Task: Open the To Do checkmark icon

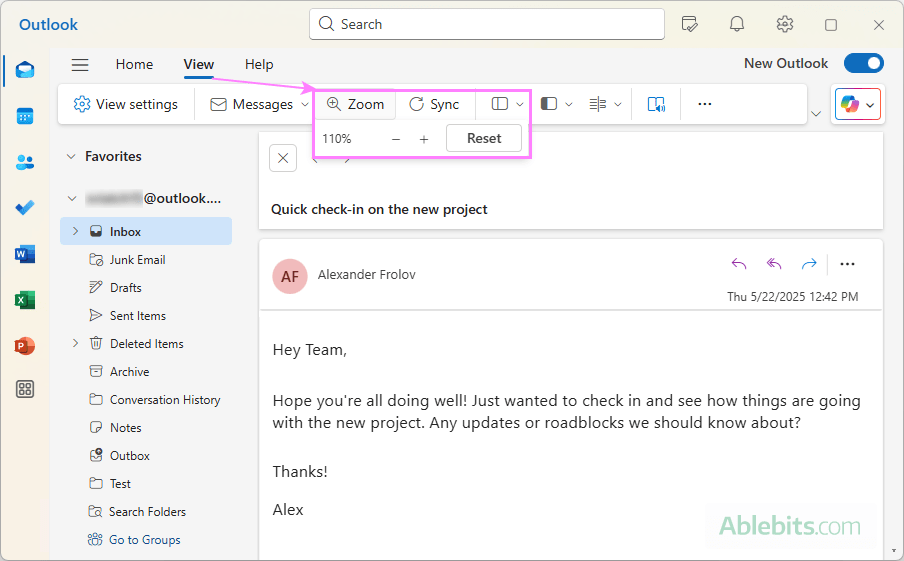Action: [x=25, y=208]
